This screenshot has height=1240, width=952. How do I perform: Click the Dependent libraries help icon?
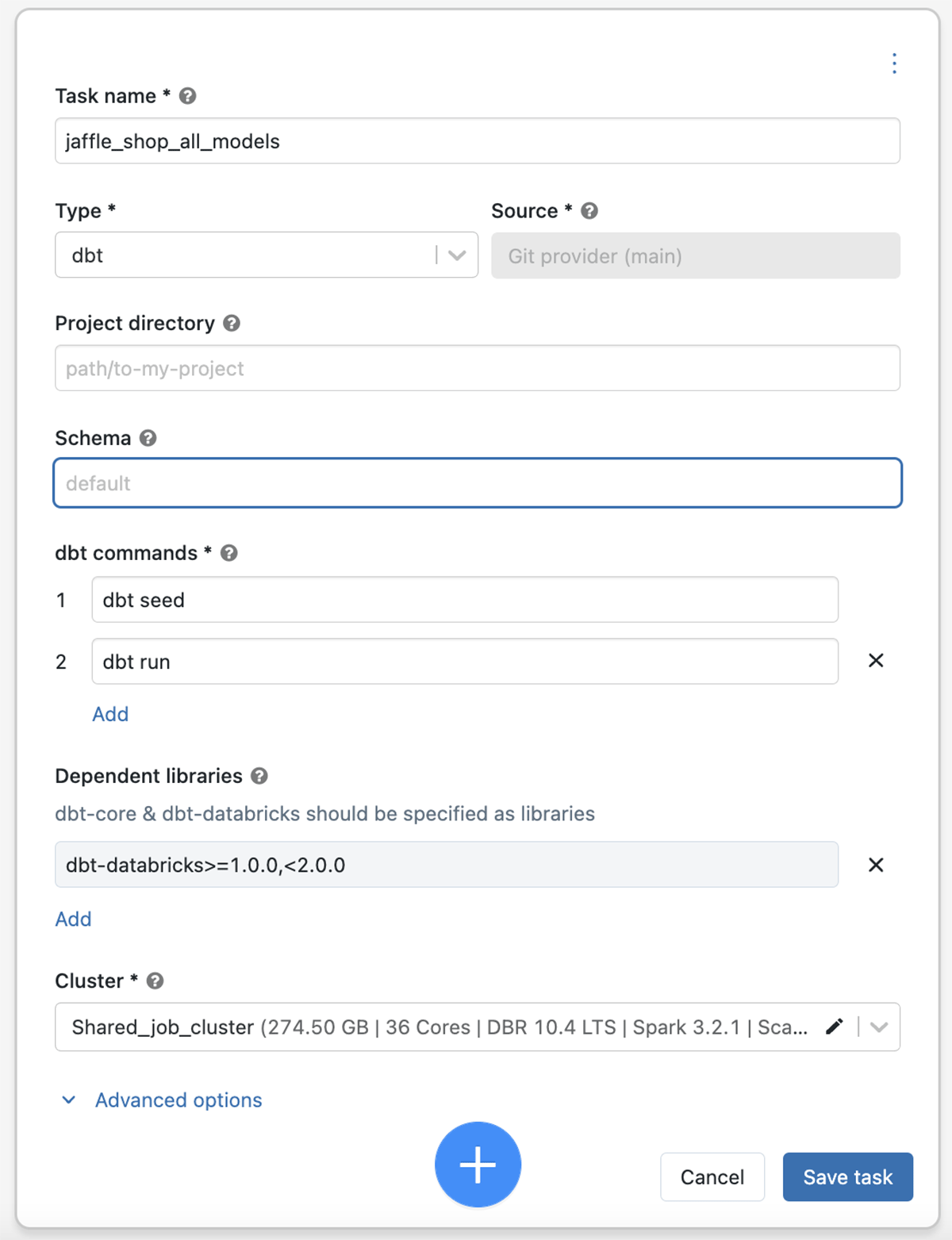click(x=259, y=777)
